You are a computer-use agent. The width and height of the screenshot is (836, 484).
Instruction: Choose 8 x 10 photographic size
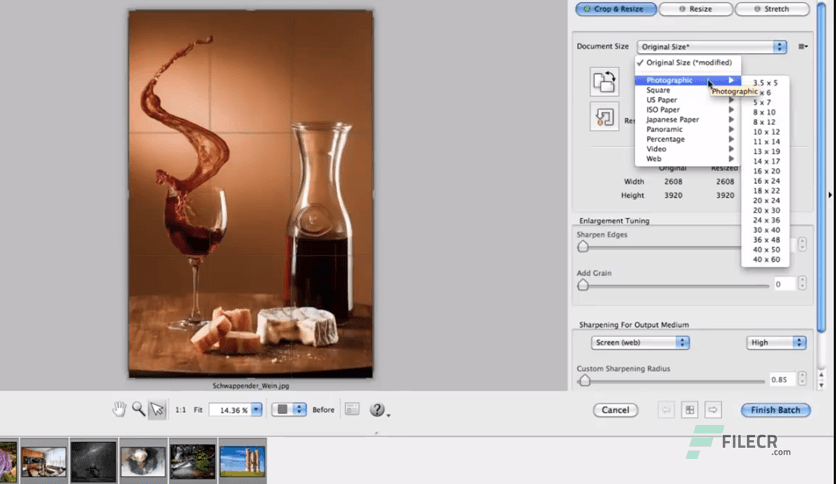click(x=765, y=112)
